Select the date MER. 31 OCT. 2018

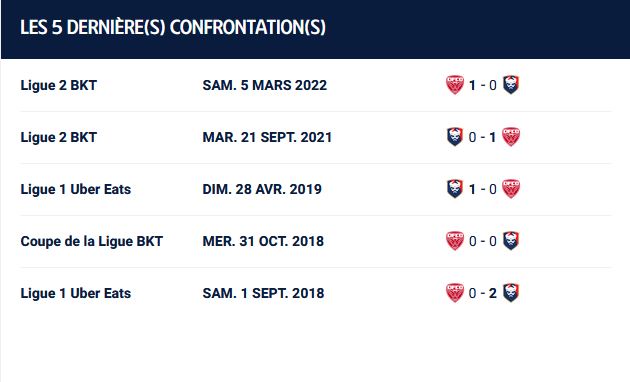[263, 241]
